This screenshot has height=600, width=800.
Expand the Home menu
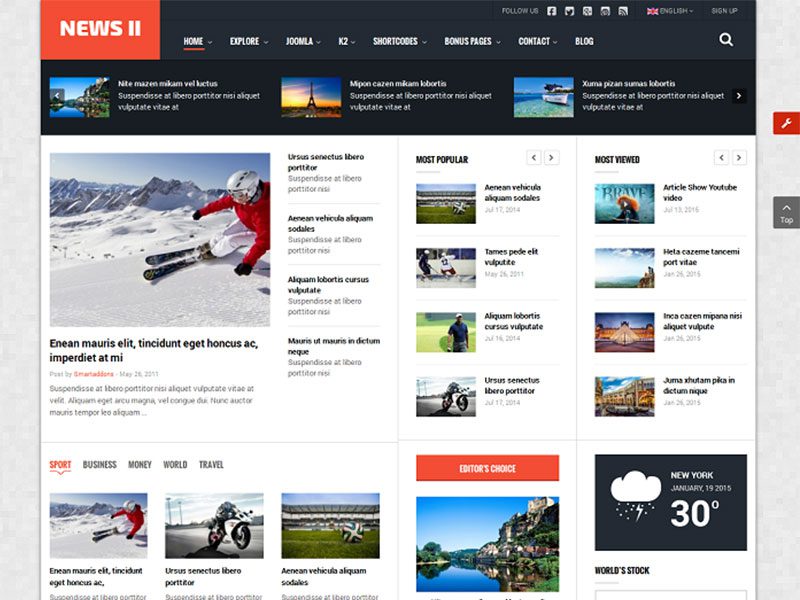click(x=197, y=41)
